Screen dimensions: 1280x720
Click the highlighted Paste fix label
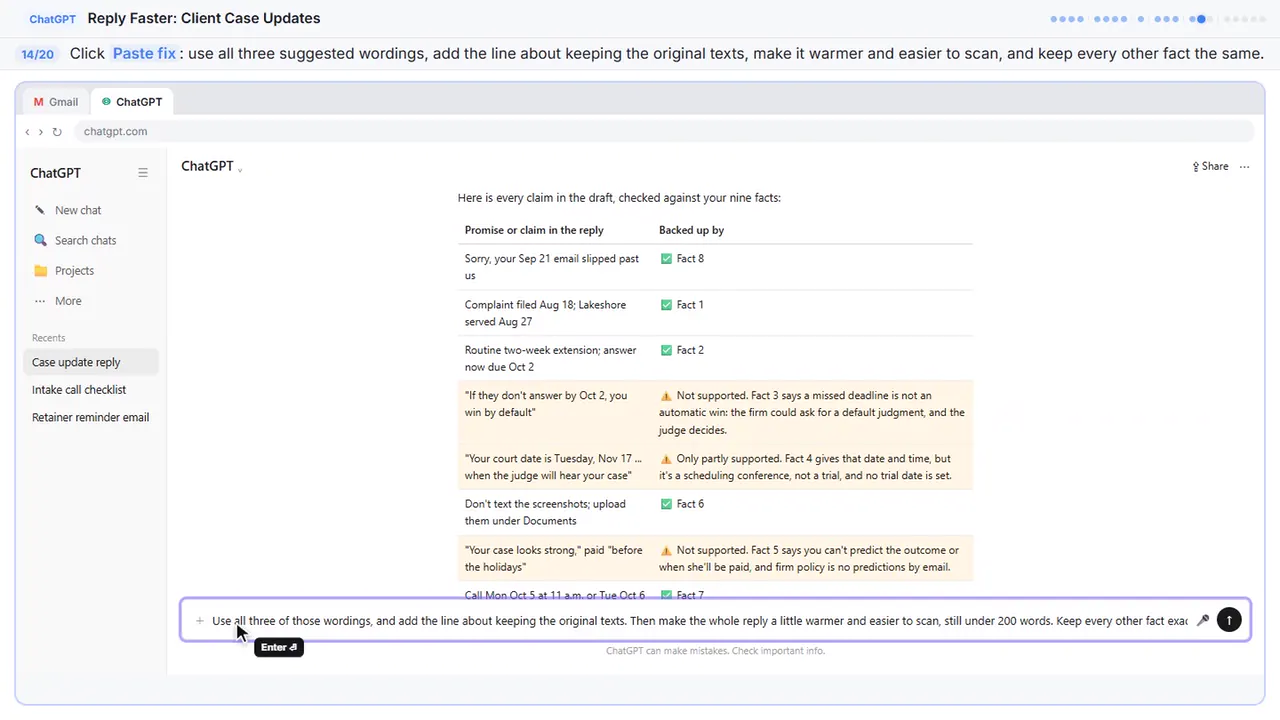(144, 53)
